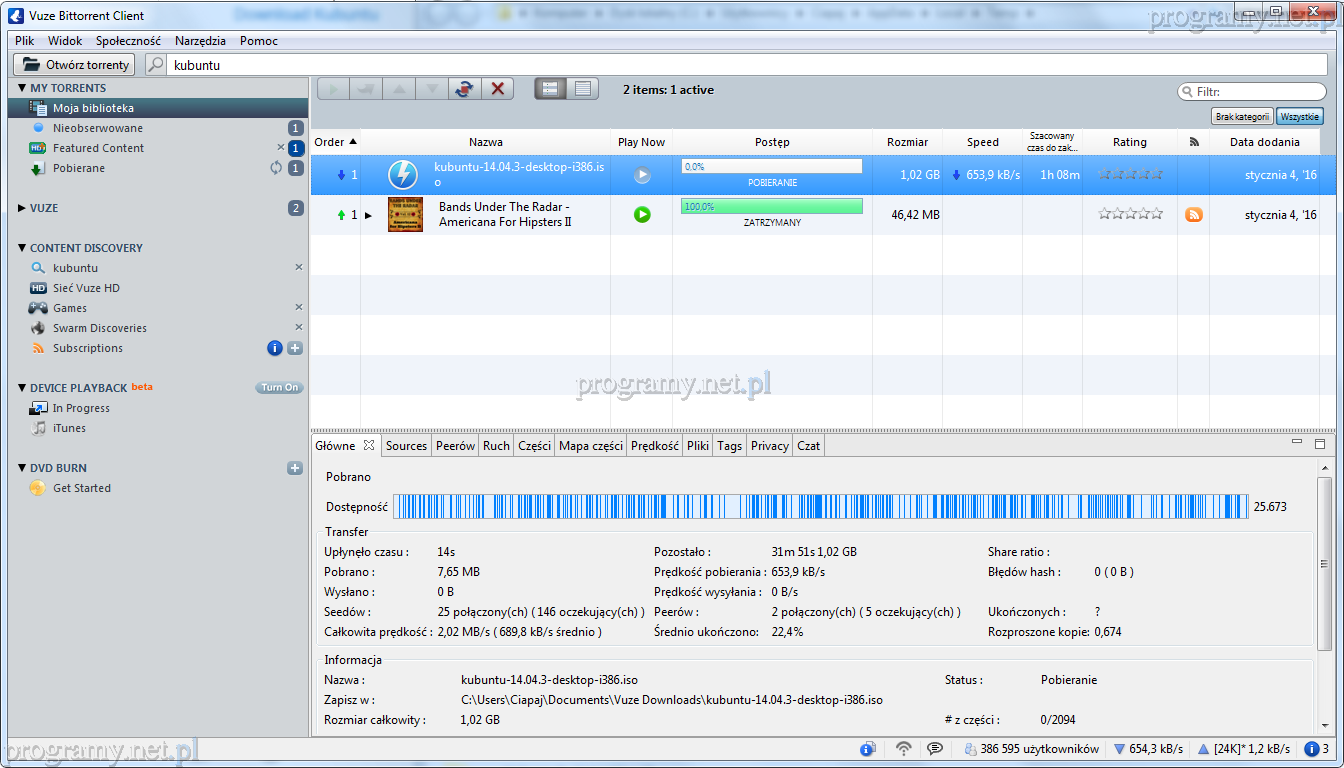This screenshot has width=1344, height=768.
Task: Select the Wszystkie category filter
Action: [x=1299, y=117]
